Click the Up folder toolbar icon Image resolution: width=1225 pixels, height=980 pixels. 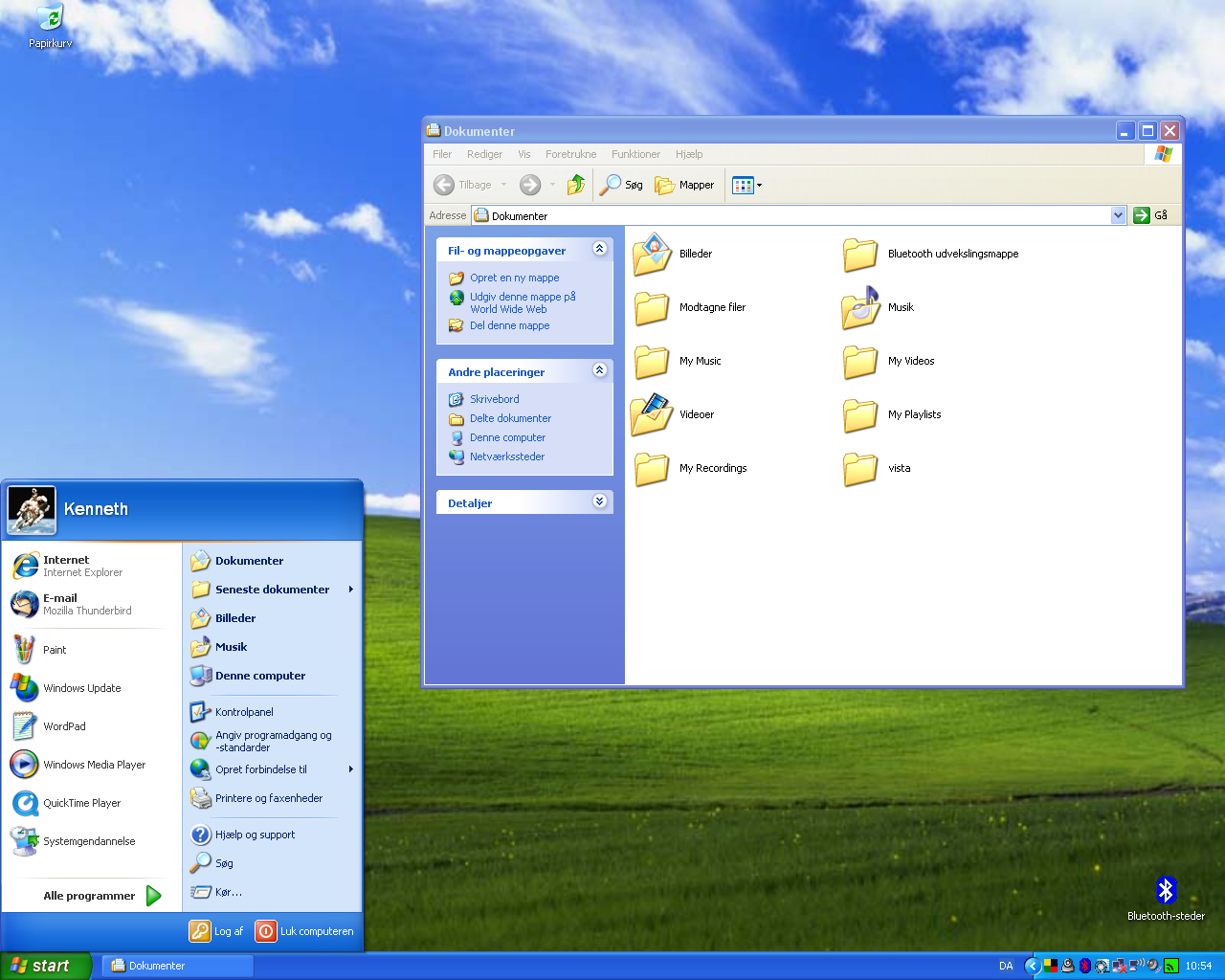point(575,185)
